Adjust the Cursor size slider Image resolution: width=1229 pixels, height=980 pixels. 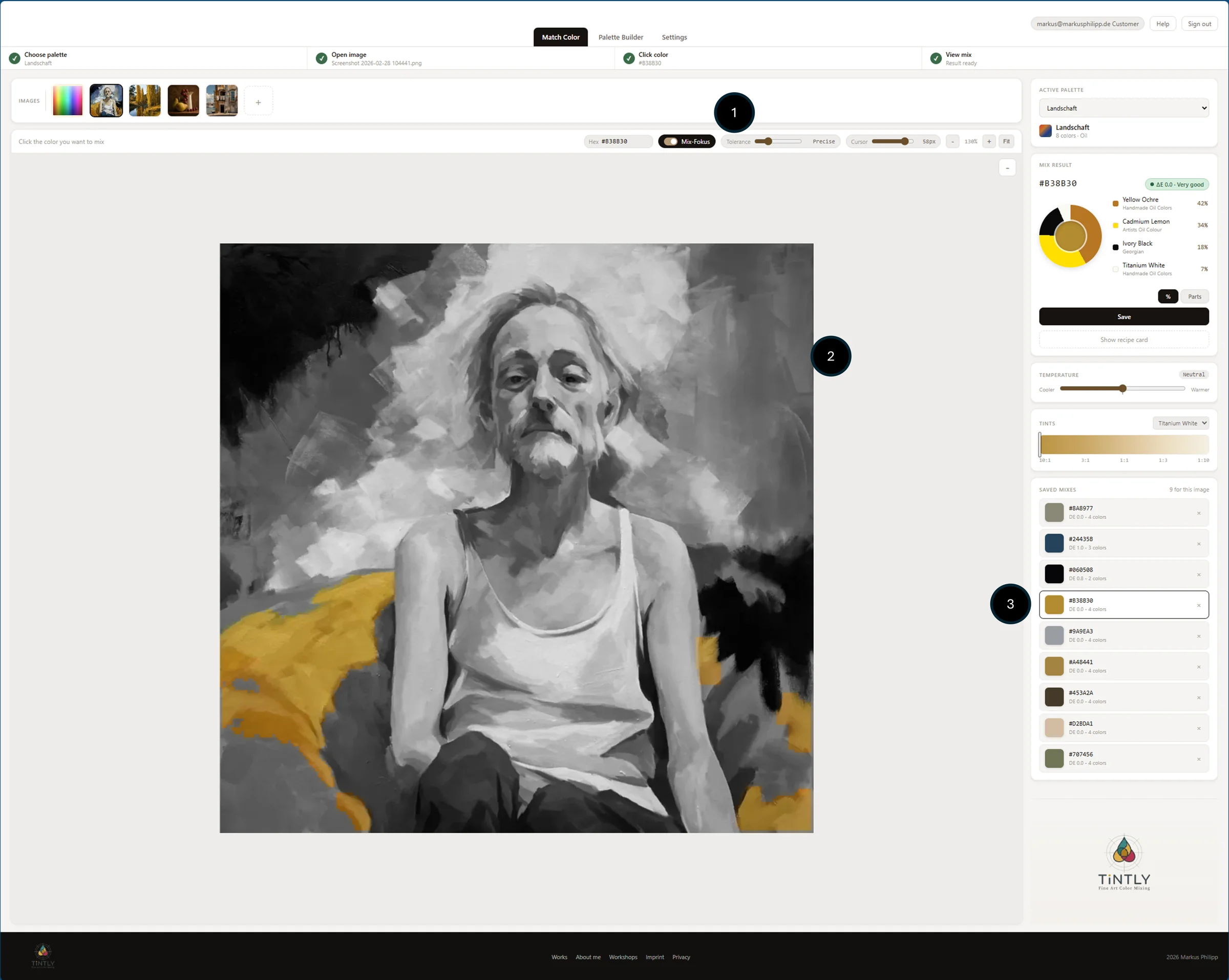[892, 141]
